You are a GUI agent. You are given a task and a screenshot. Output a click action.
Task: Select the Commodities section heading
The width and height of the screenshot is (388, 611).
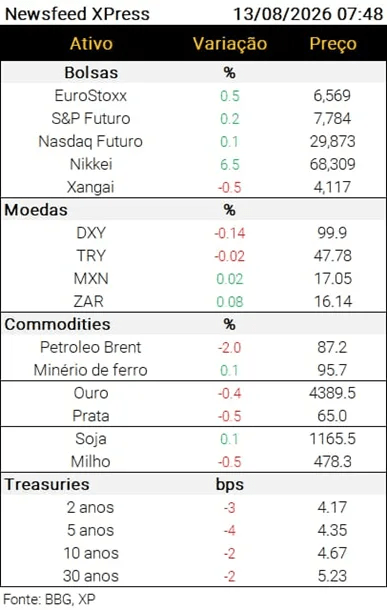point(57,324)
